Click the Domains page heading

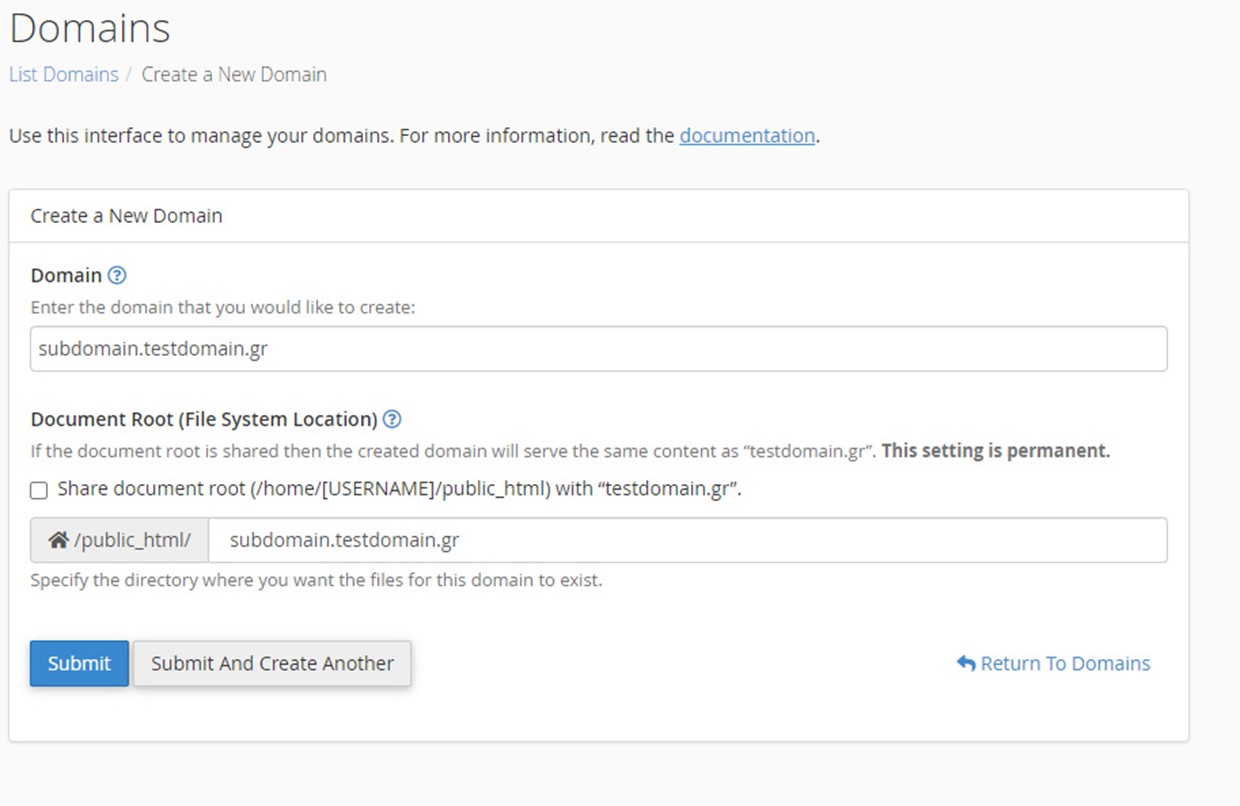(x=90, y=28)
